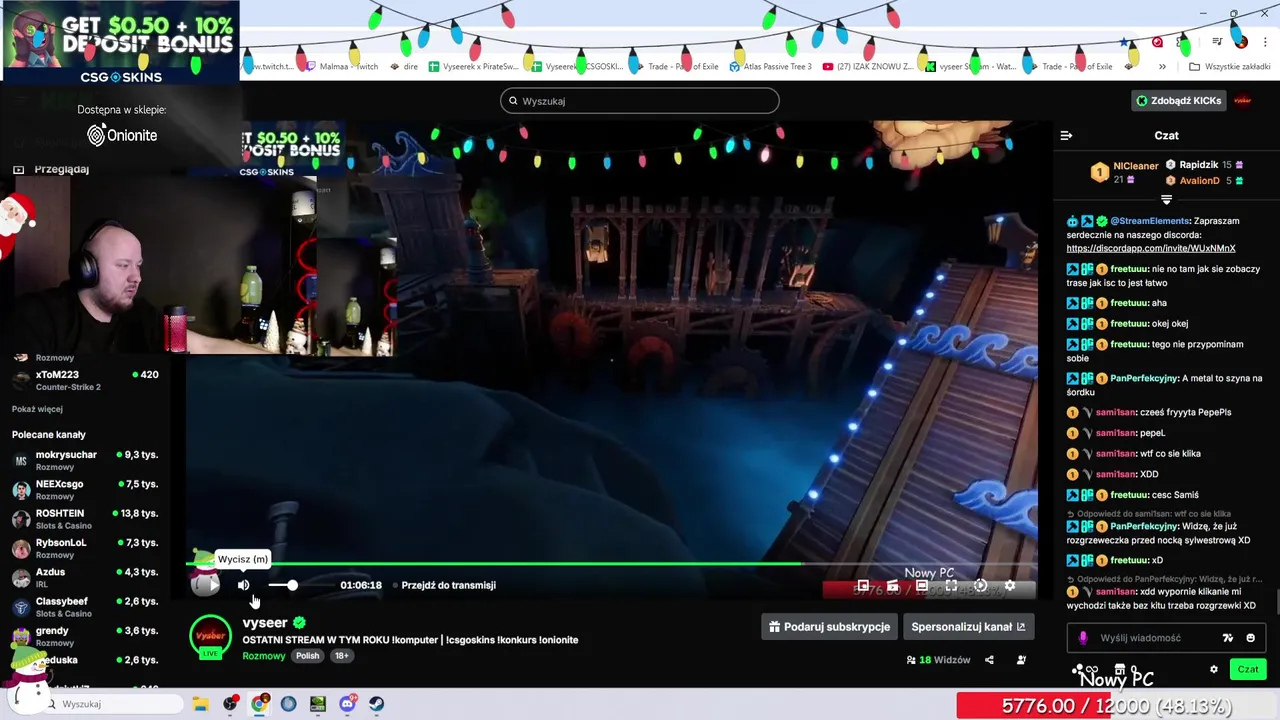
Task: Open the player settings gear icon
Action: click(1010, 586)
